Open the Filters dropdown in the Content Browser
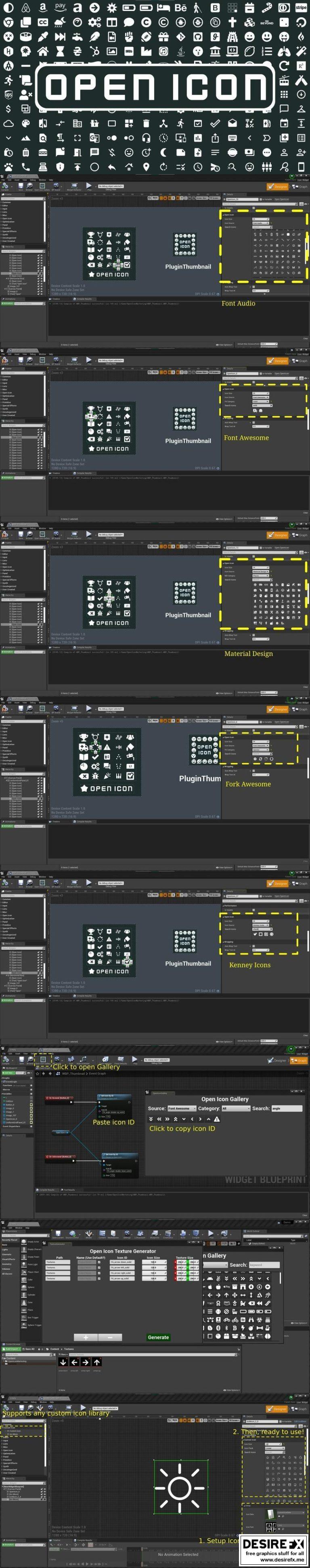 [x=63, y=1355]
